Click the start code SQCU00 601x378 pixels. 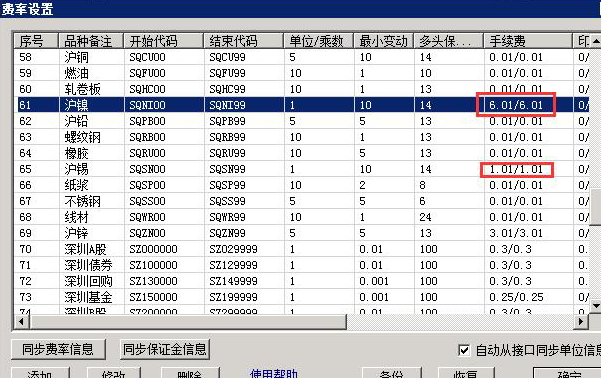147,57
